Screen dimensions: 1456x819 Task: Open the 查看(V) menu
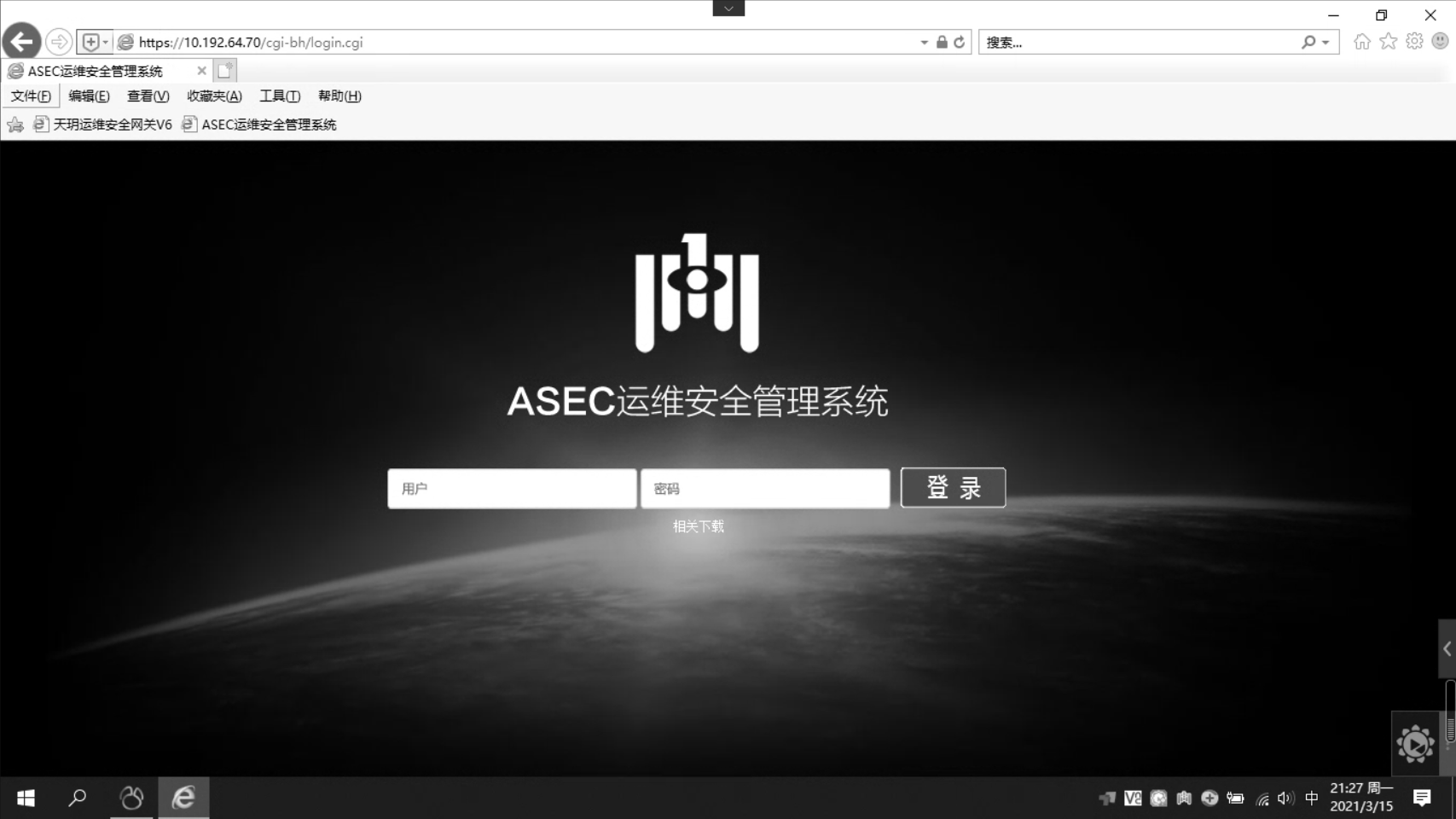pos(148,96)
